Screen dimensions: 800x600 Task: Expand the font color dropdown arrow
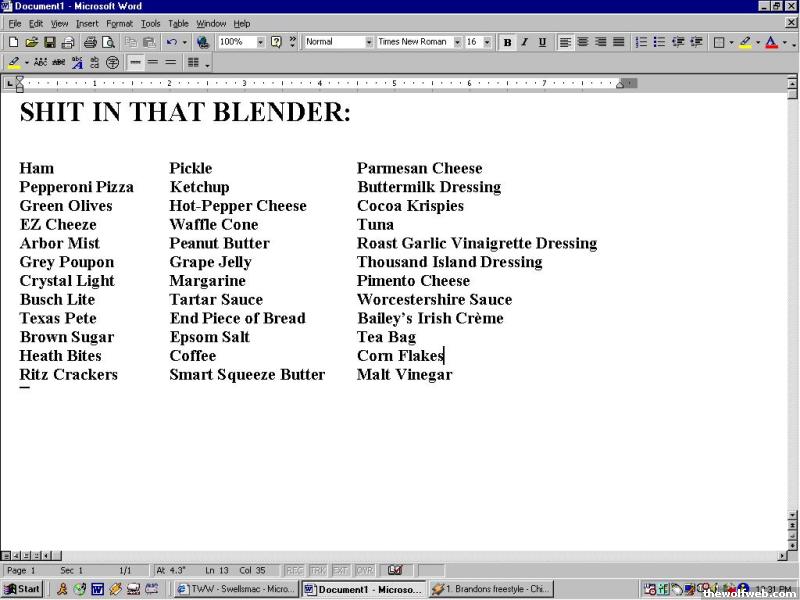[x=784, y=42]
